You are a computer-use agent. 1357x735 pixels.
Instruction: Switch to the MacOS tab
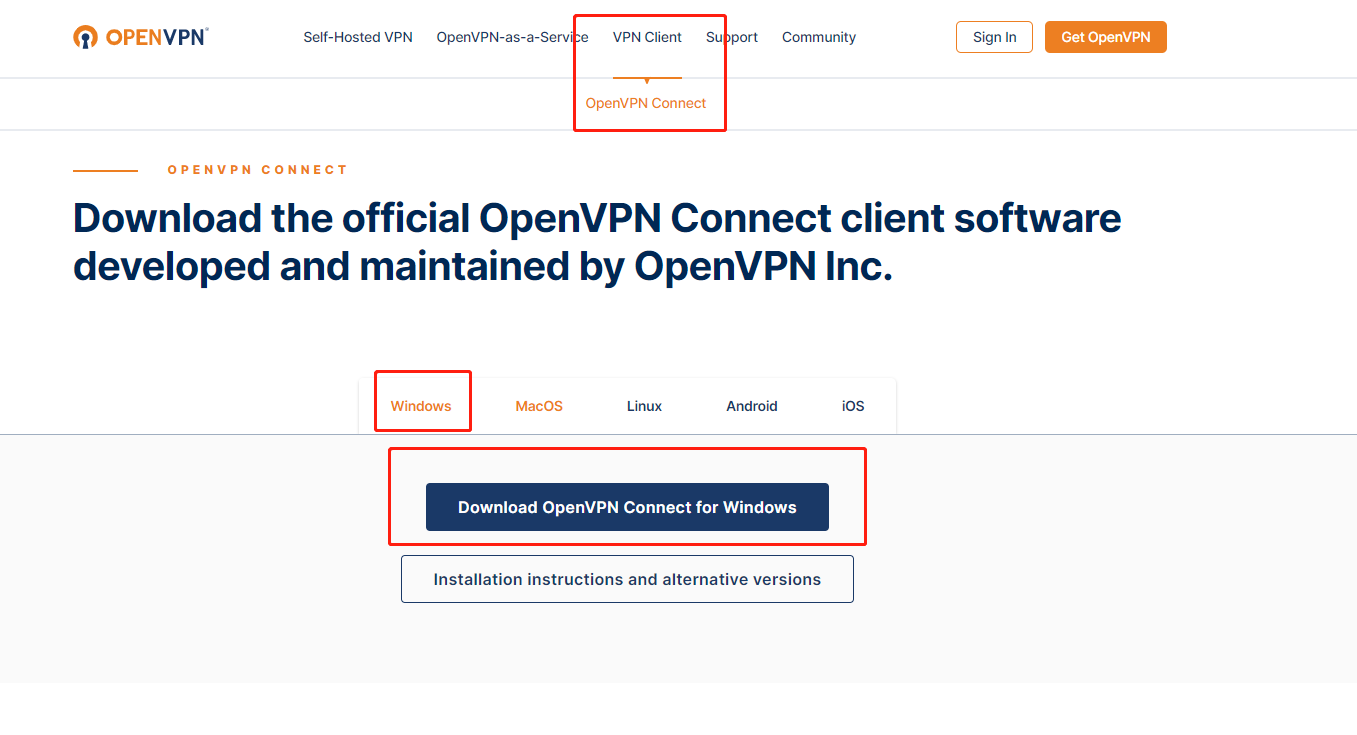(539, 406)
